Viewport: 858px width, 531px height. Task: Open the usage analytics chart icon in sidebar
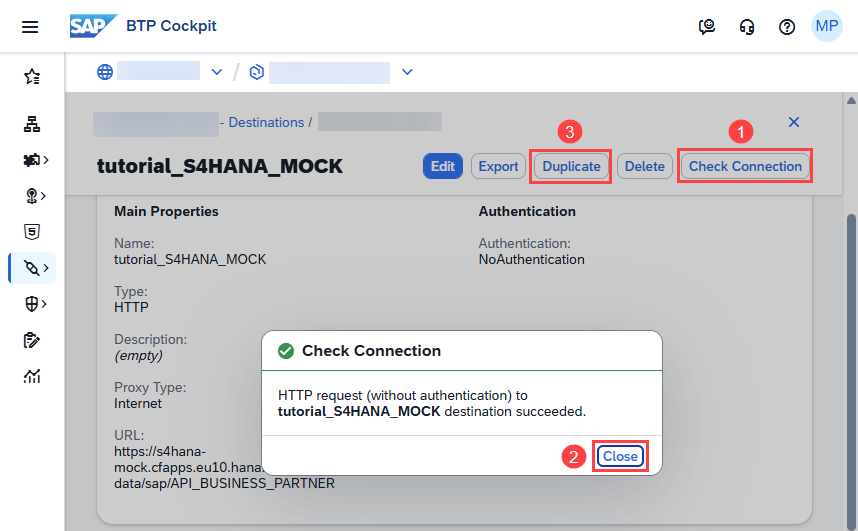click(x=32, y=376)
